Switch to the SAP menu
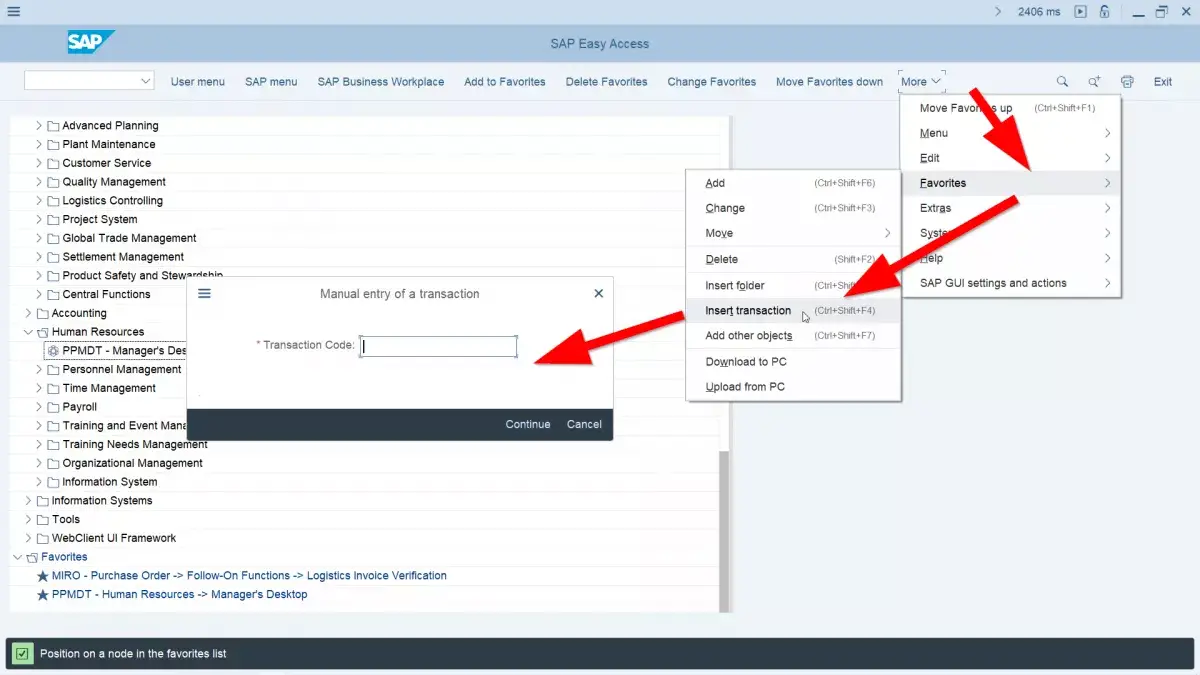 pos(271,82)
